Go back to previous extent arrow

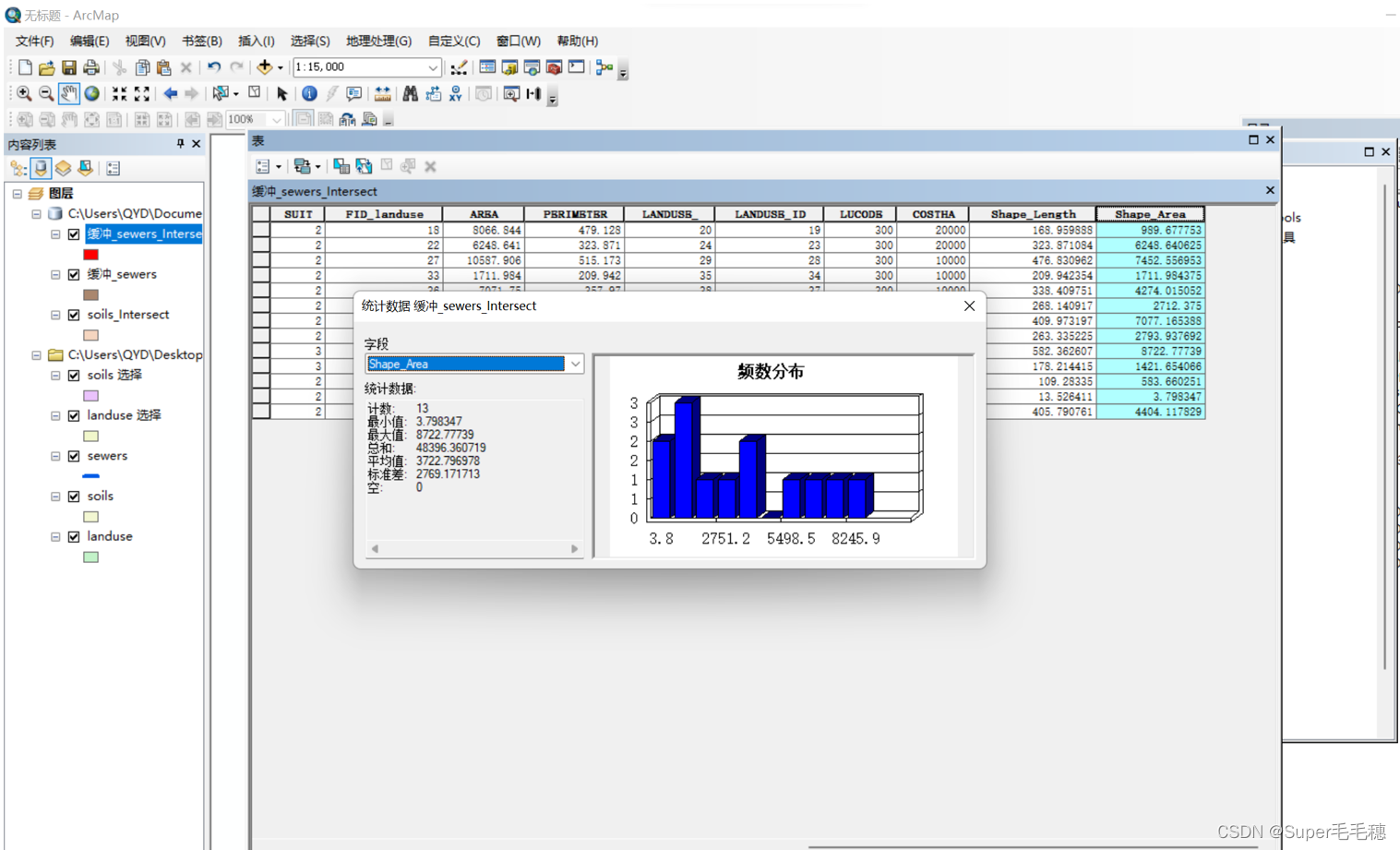[x=170, y=93]
